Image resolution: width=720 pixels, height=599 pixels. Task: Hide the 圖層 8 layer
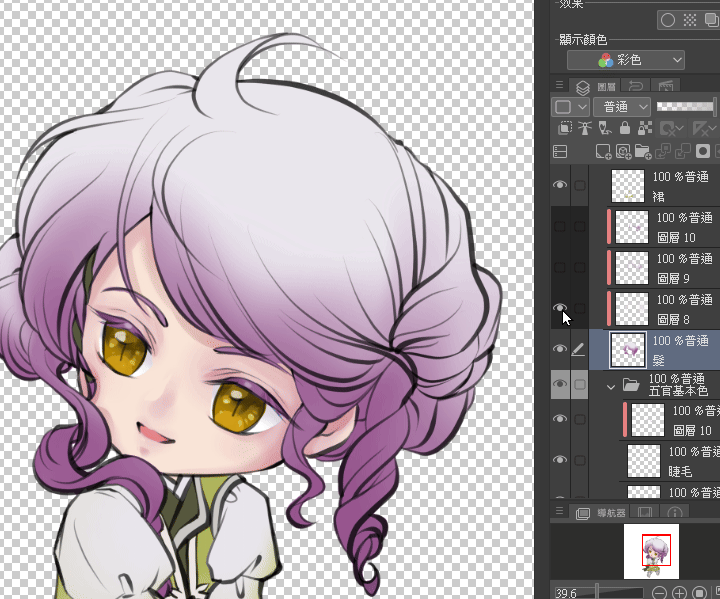pyautogui.click(x=560, y=308)
